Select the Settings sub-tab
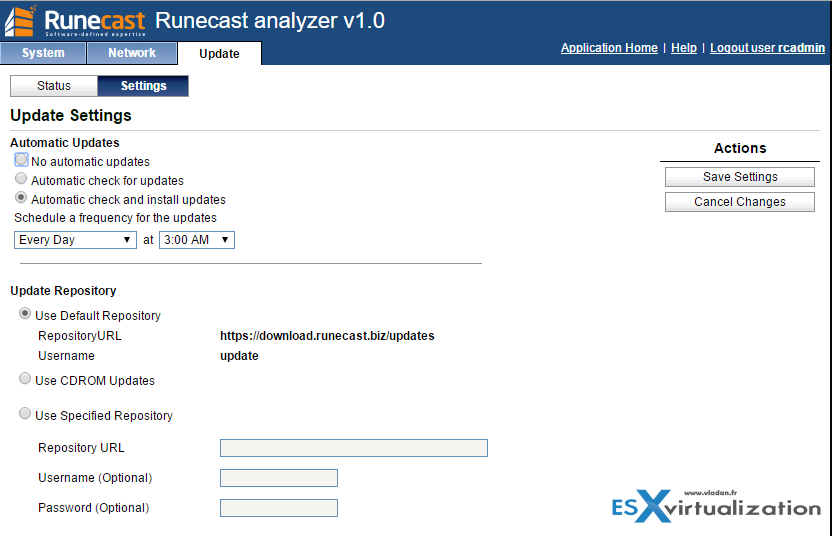The width and height of the screenshot is (832, 536). (x=143, y=86)
